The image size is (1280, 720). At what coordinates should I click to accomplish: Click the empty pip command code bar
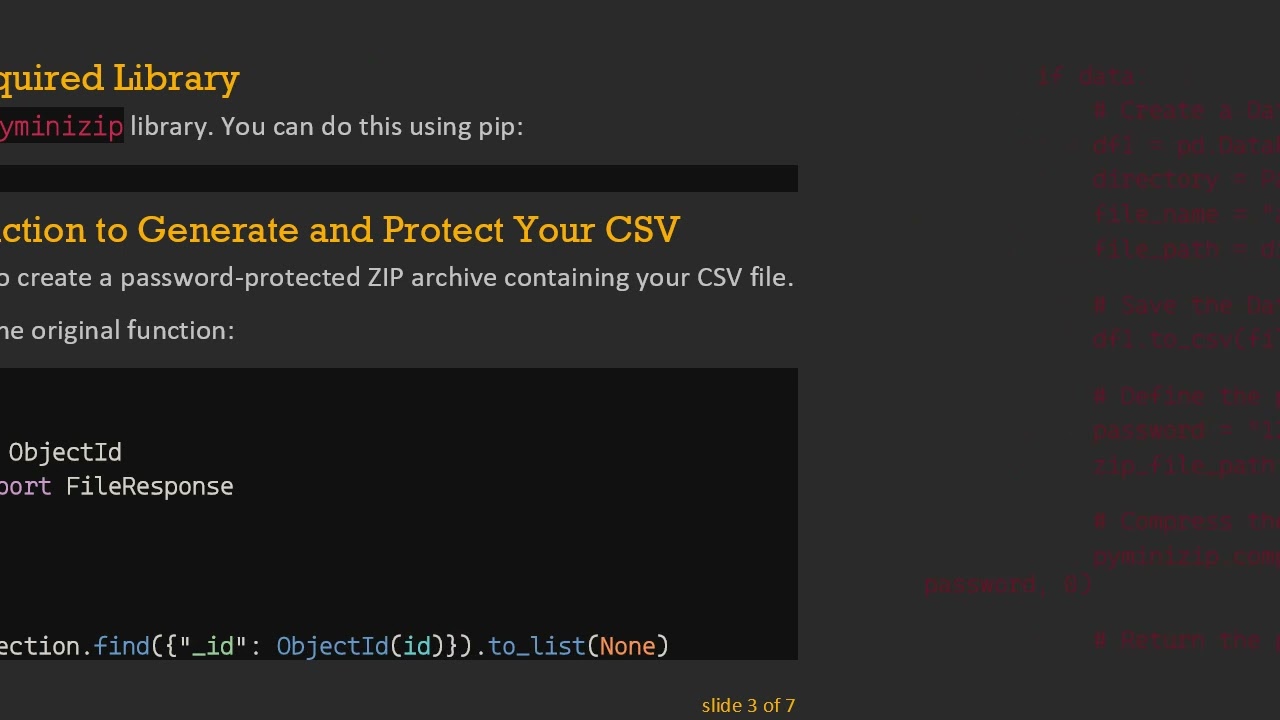398,178
